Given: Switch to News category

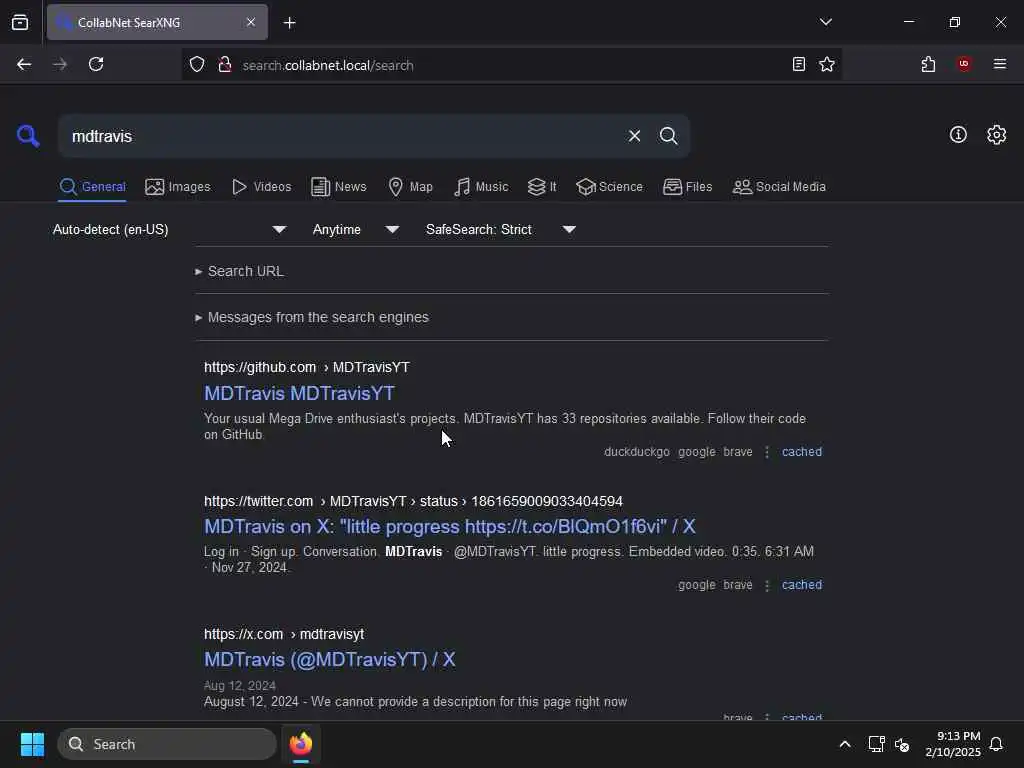Looking at the screenshot, I should (339, 187).
